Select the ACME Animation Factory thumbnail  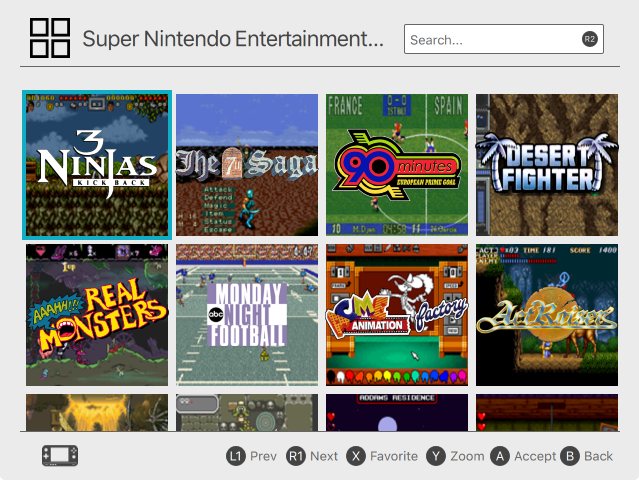click(x=397, y=315)
